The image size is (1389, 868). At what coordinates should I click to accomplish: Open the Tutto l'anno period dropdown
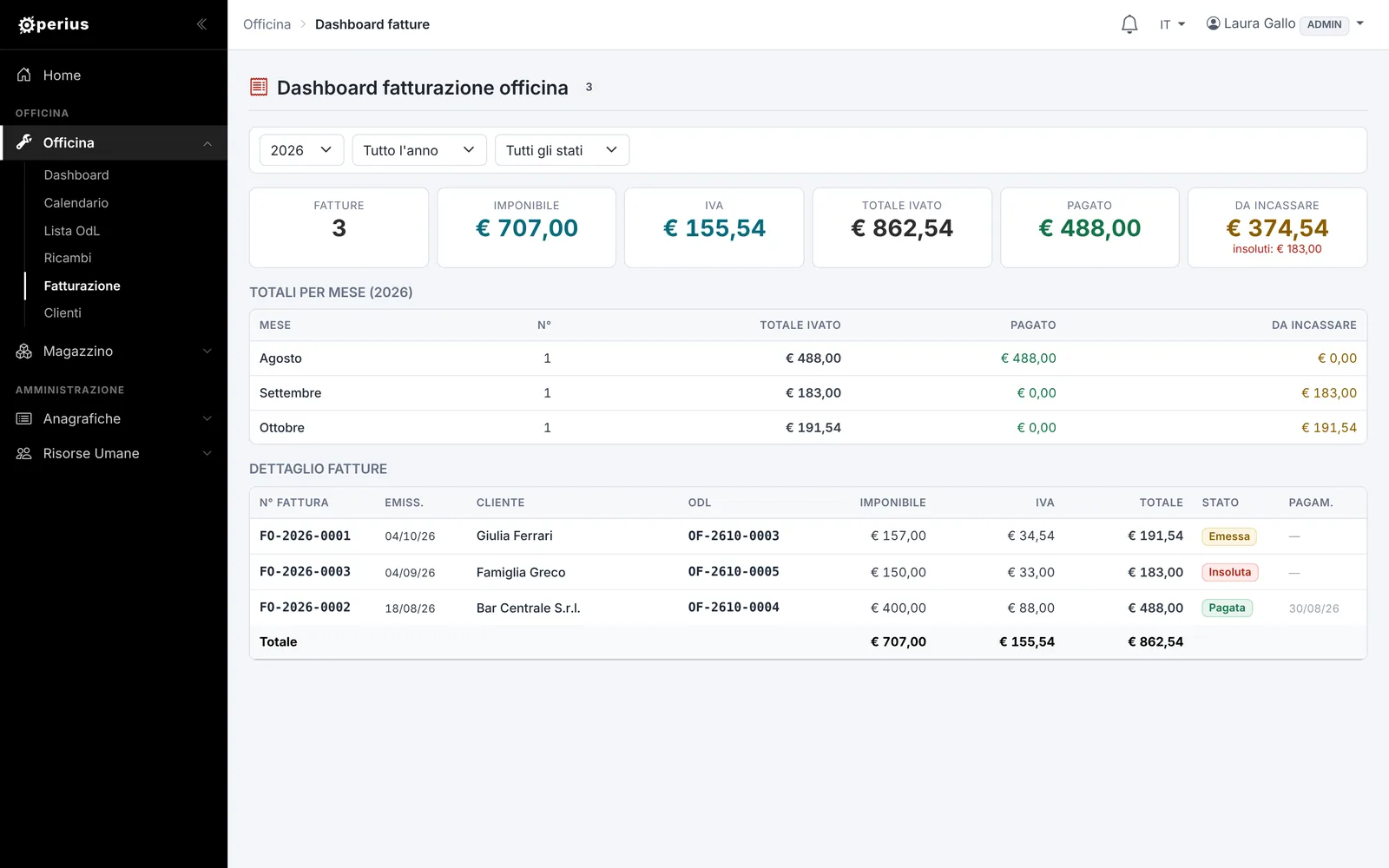click(419, 150)
